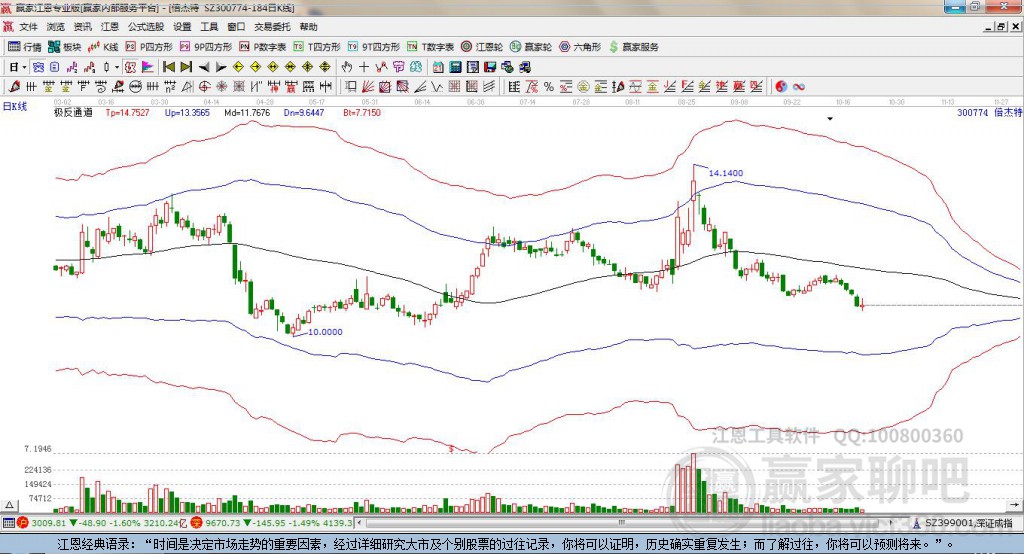Open the 设置 menu

(182, 27)
